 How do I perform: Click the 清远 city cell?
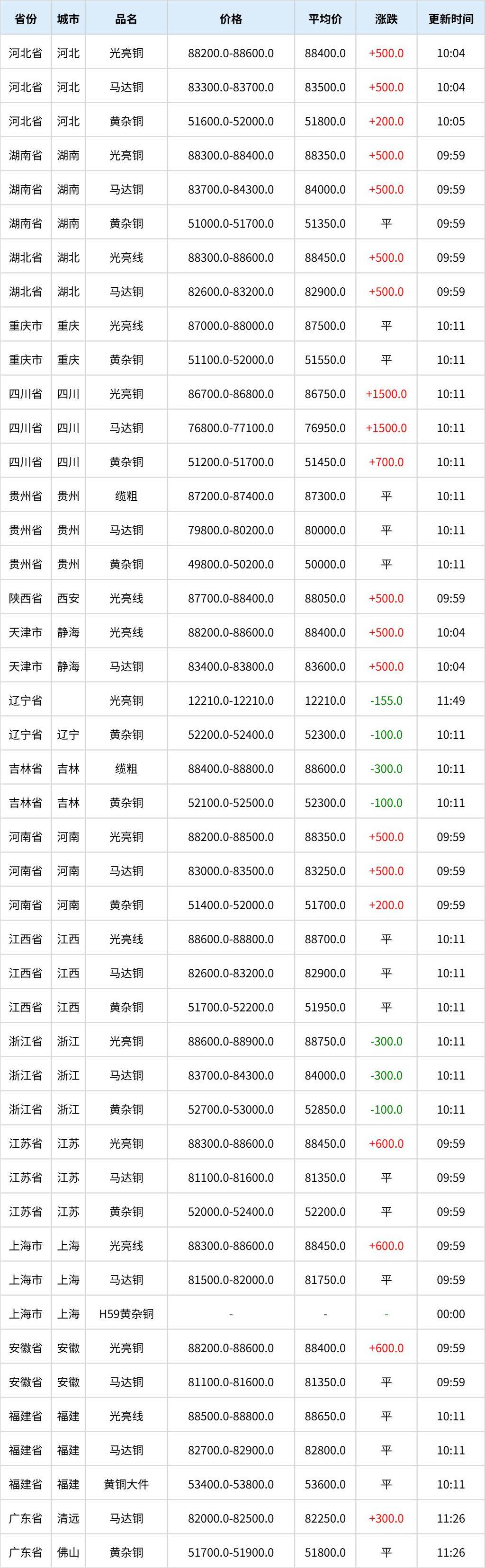click(68, 1519)
